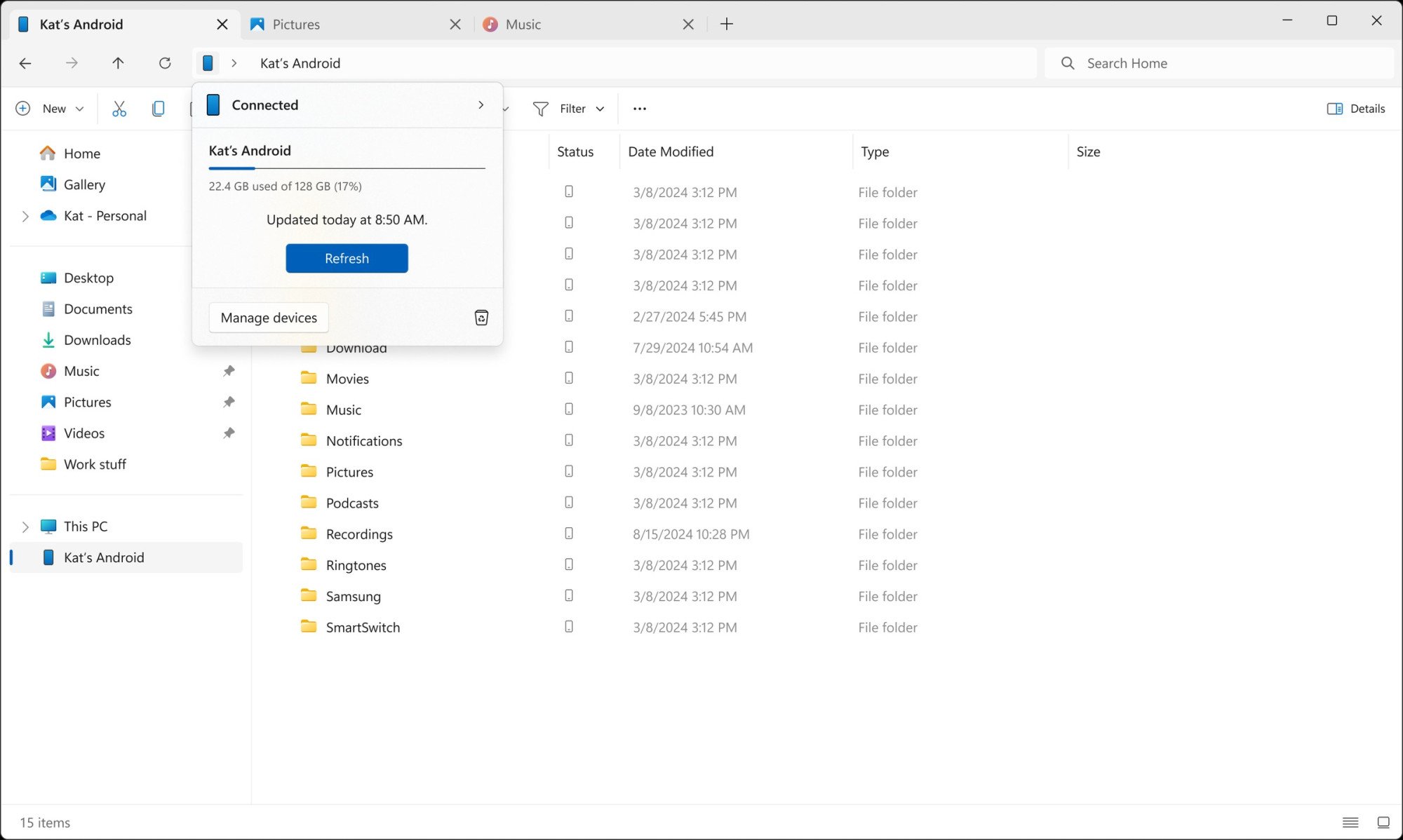
Task: Click the pin icon next to Videos sidebar
Action: pos(228,432)
